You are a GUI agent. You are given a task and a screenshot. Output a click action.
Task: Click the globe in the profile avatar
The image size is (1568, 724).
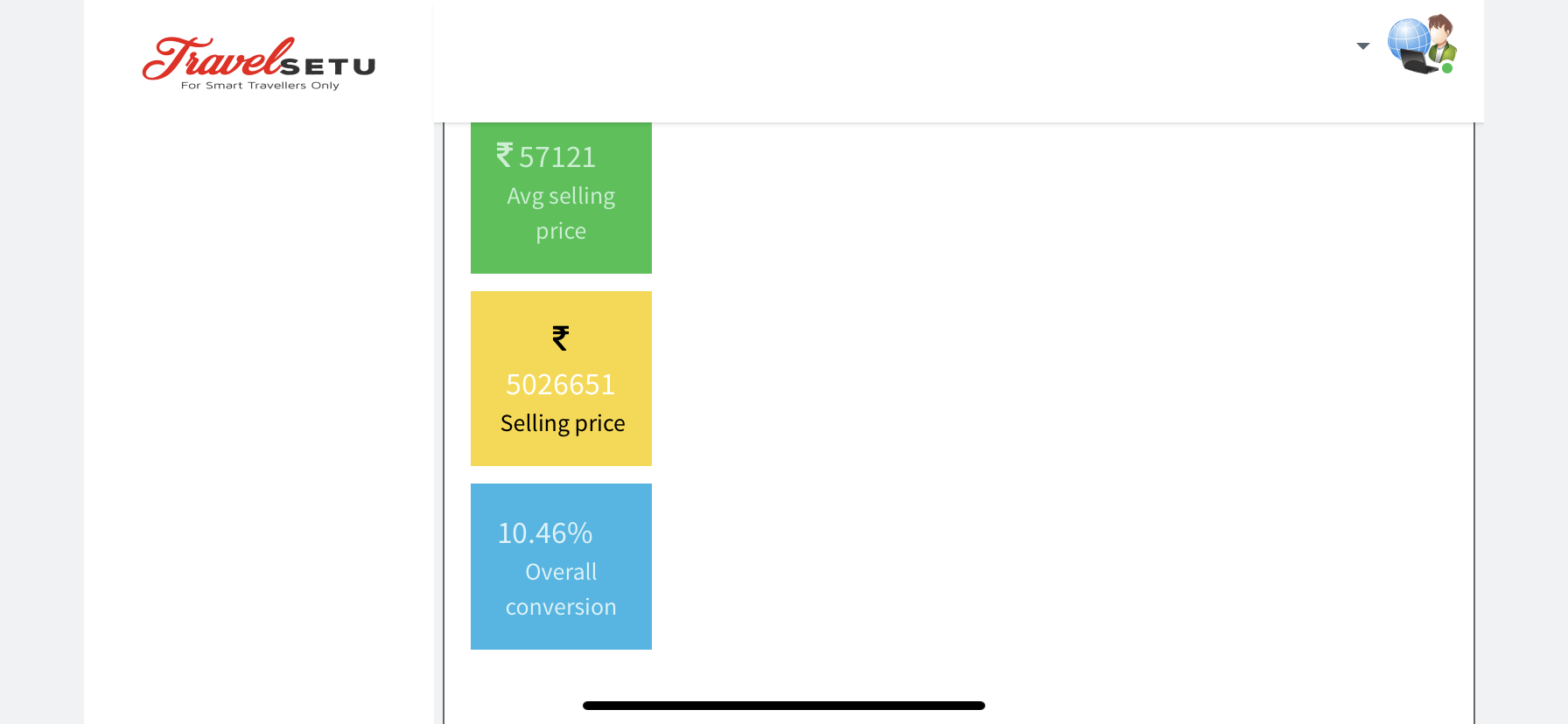click(x=1408, y=37)
